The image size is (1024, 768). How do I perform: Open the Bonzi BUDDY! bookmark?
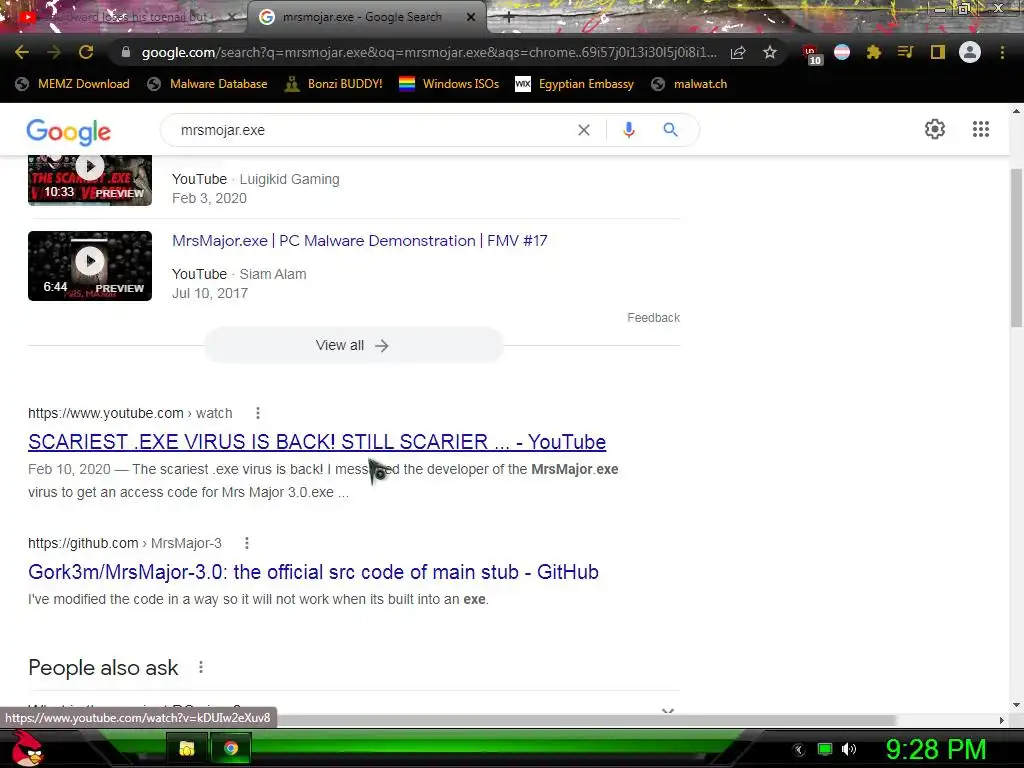coord(334,84)
